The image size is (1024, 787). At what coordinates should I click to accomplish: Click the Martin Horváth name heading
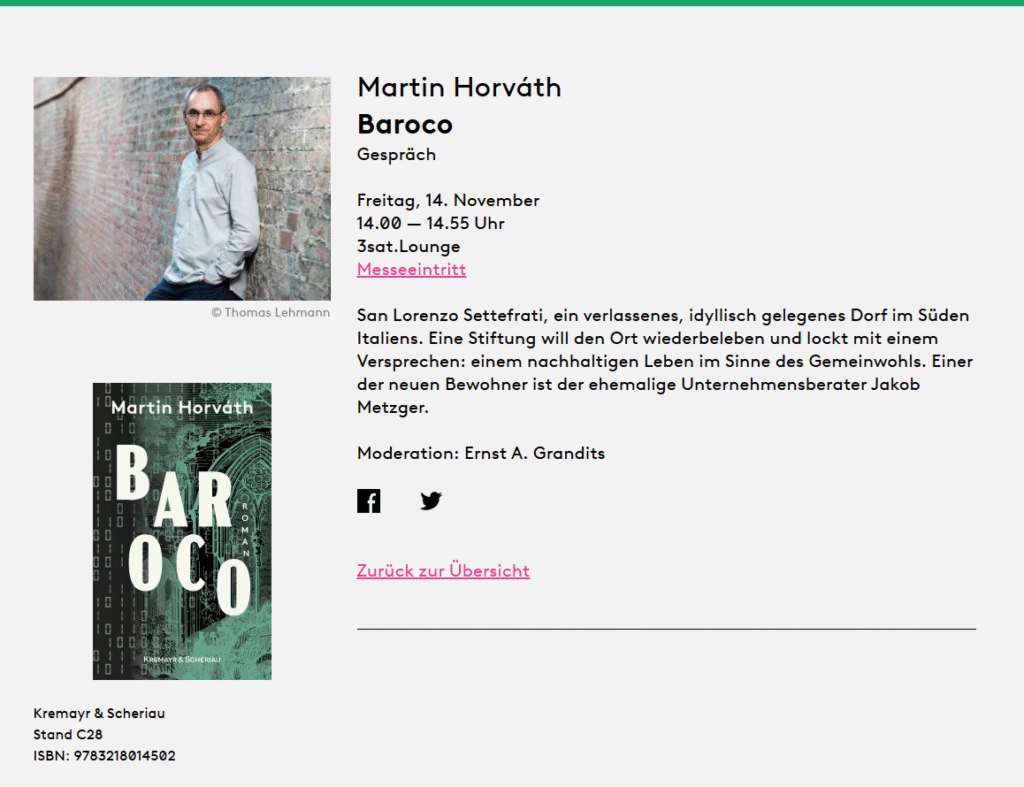coord(459,88)
